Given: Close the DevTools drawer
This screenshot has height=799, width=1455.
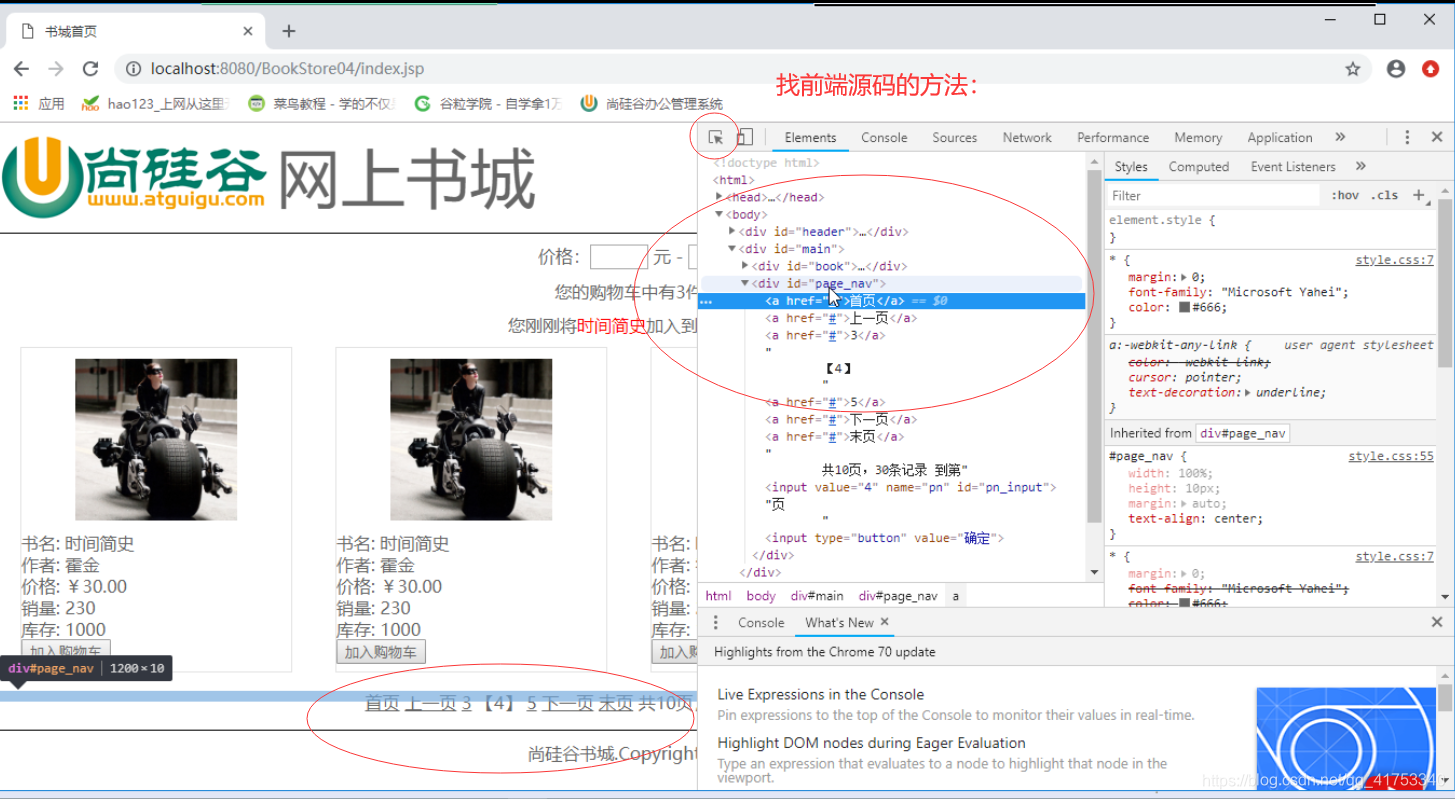Looking at the screenshot, I should tap(1437, 622).
